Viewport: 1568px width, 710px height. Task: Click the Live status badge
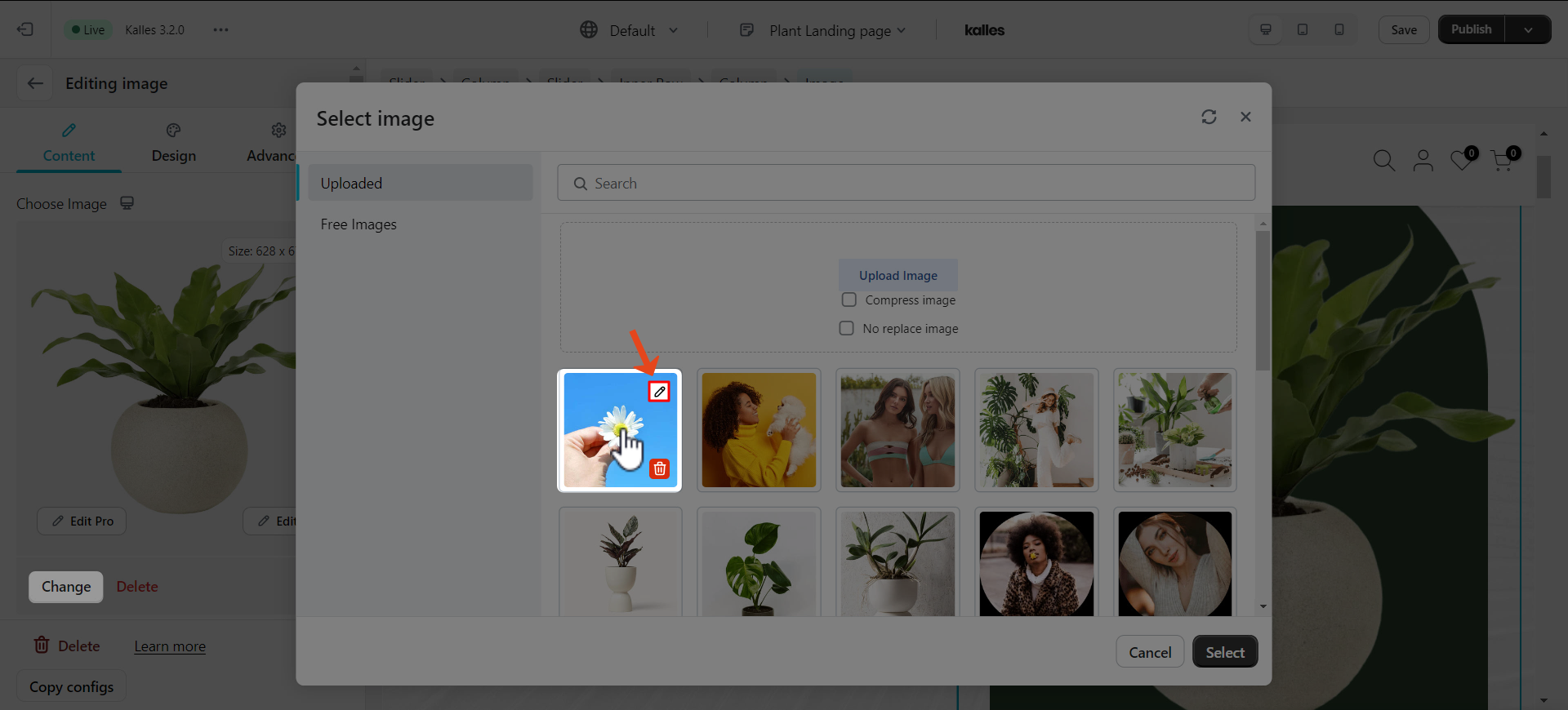(88, 29)
